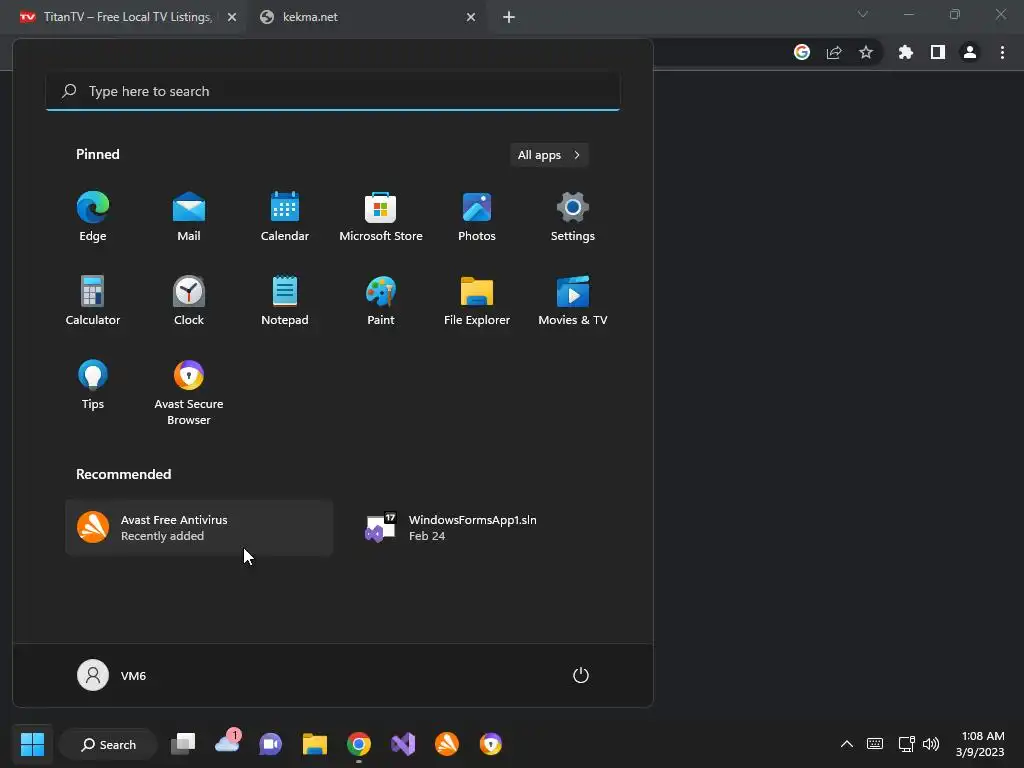The width and height of the screenshot is (1024, 768).
Task: Open the Tips app
Action: pos(93,385)
